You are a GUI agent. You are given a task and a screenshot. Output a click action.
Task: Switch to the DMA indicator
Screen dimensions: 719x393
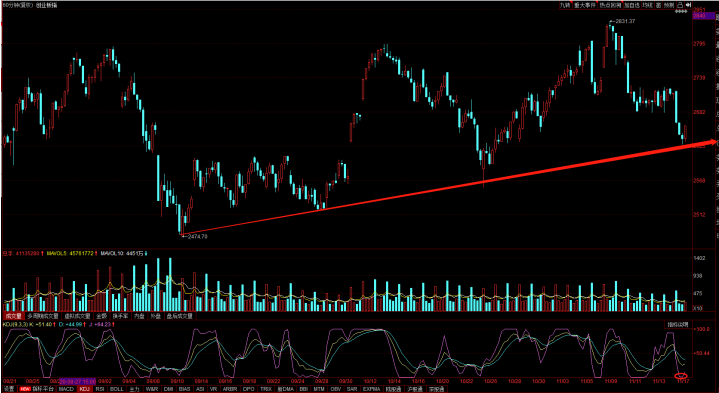(x=285, y=389)
